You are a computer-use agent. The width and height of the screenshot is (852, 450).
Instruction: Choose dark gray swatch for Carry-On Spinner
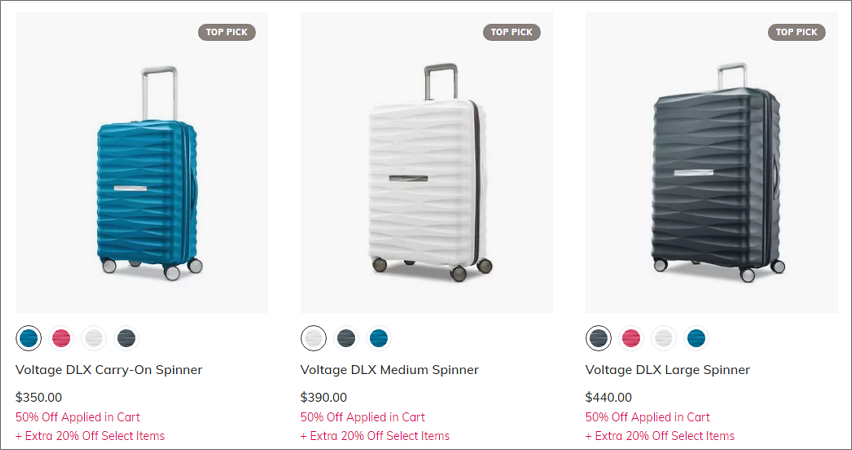(126, 338)
